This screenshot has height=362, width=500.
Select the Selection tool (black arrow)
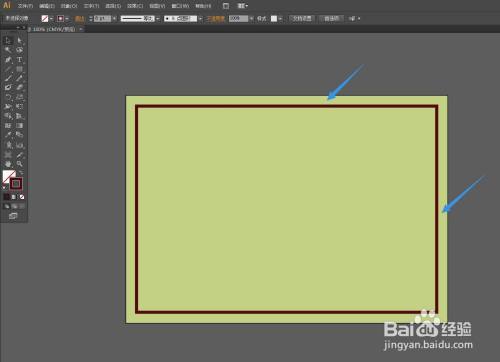coord(8,41)
